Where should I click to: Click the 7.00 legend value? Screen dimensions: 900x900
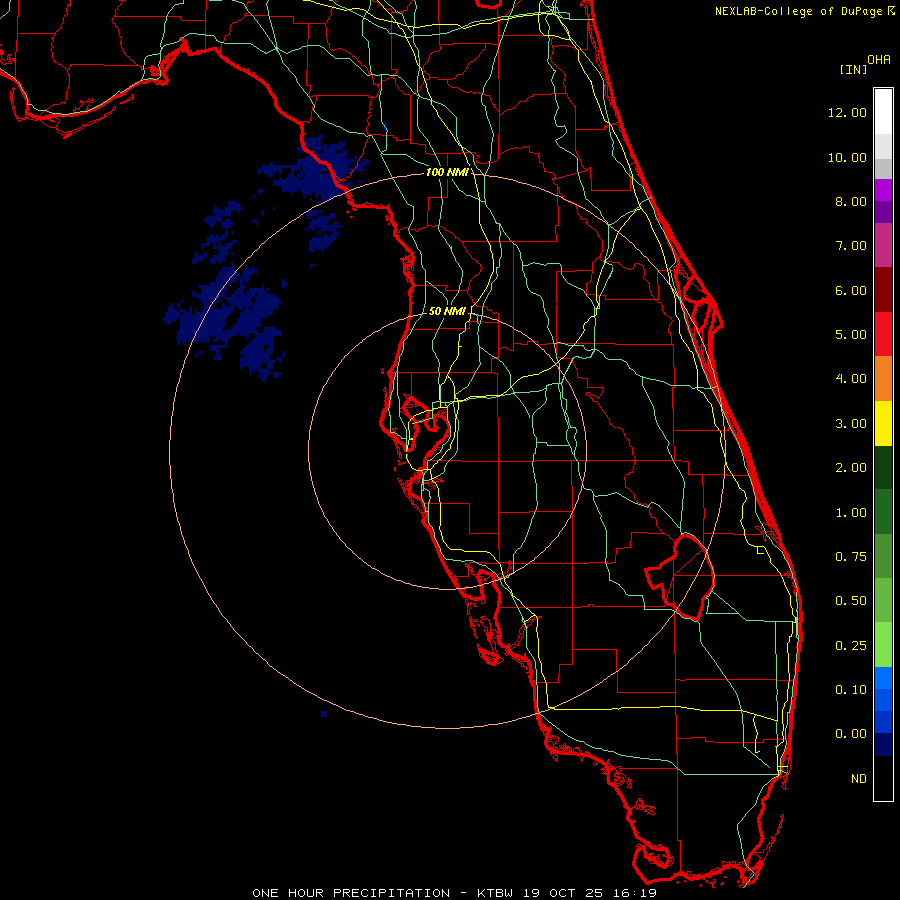pos(851,246)
